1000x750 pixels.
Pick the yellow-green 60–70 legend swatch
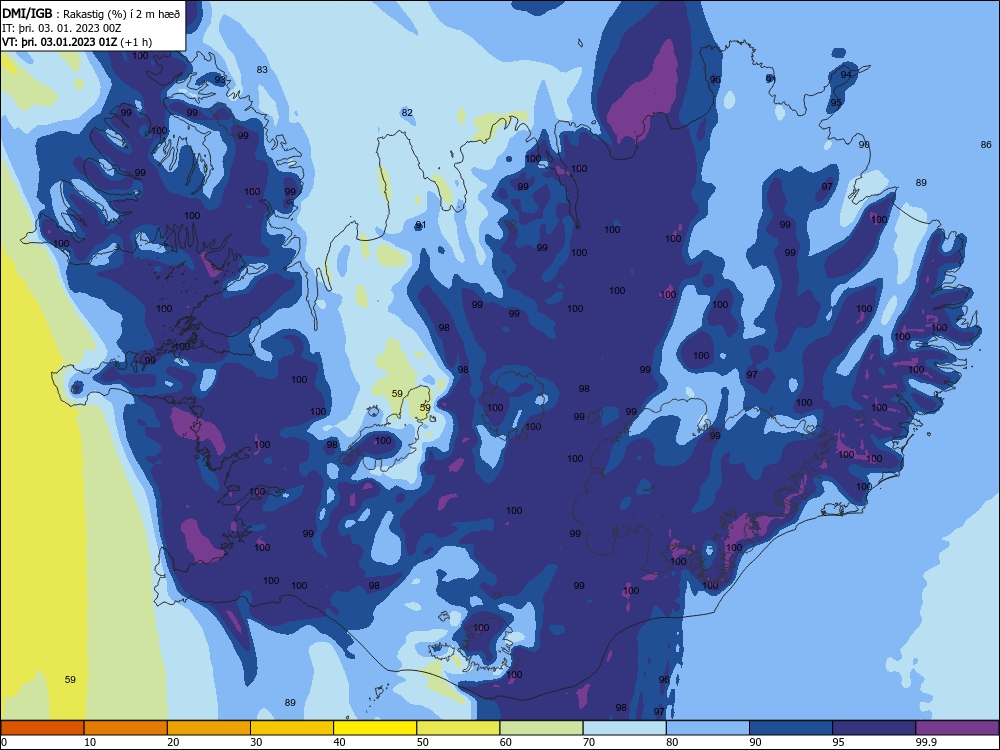[541, 728]
